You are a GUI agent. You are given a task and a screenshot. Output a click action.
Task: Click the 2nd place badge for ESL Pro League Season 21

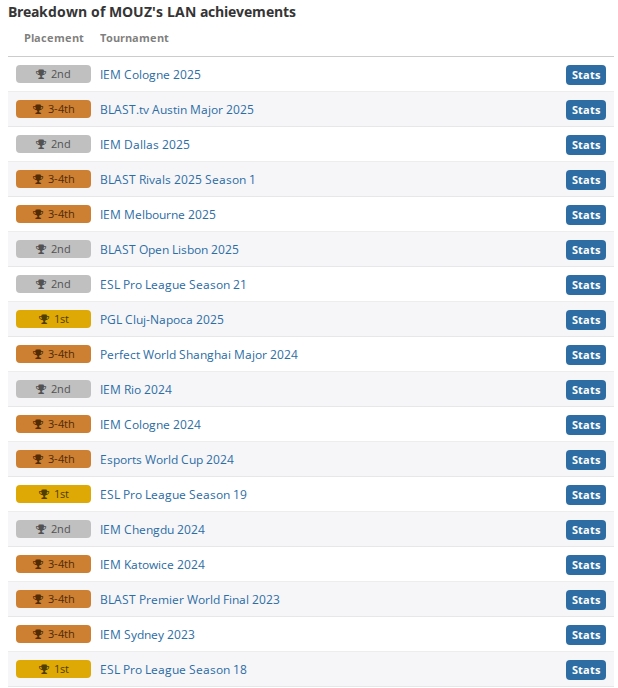pos(54,284)
